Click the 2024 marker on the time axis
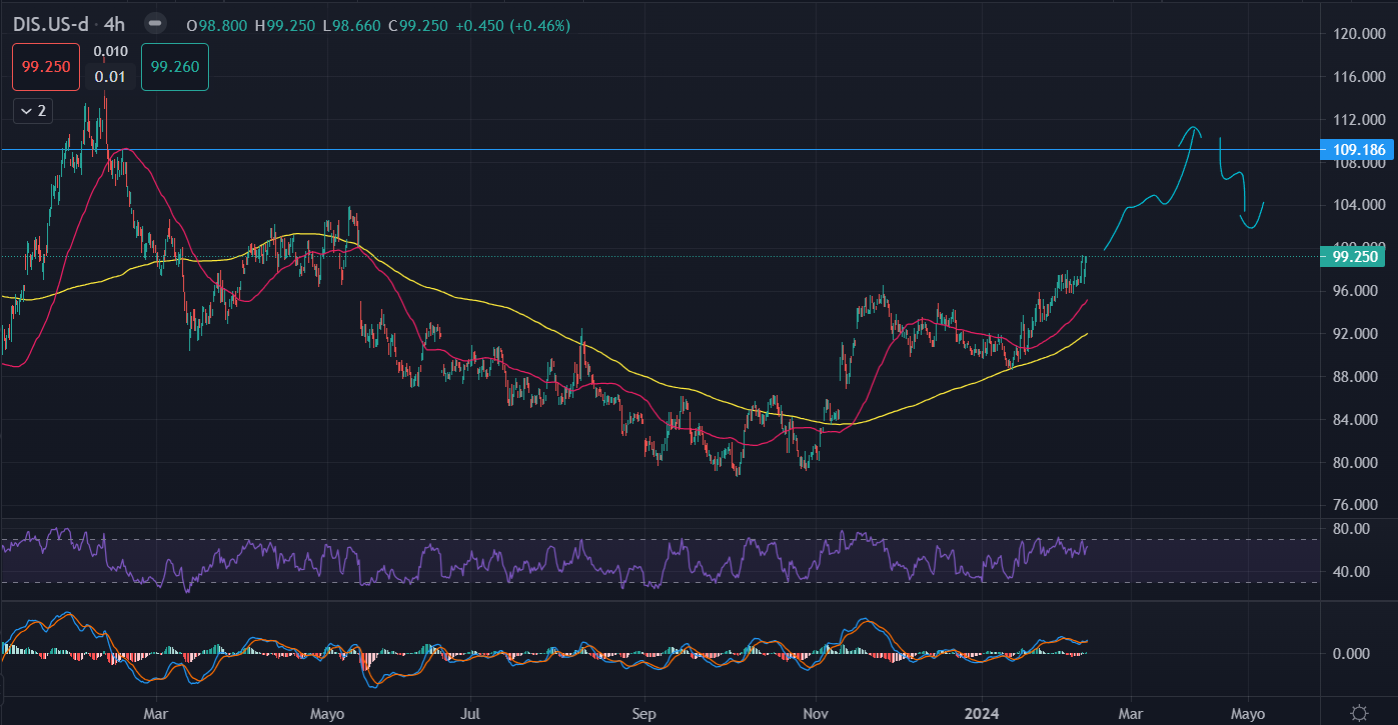The height and width of the screenshot is (725, 1398). pos(990,714)
